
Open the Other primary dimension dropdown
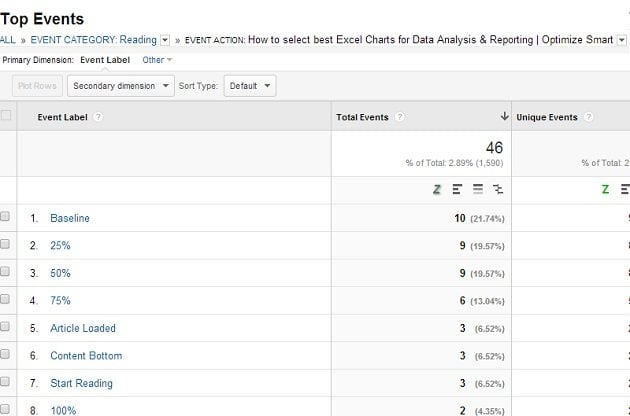(157, 60)
